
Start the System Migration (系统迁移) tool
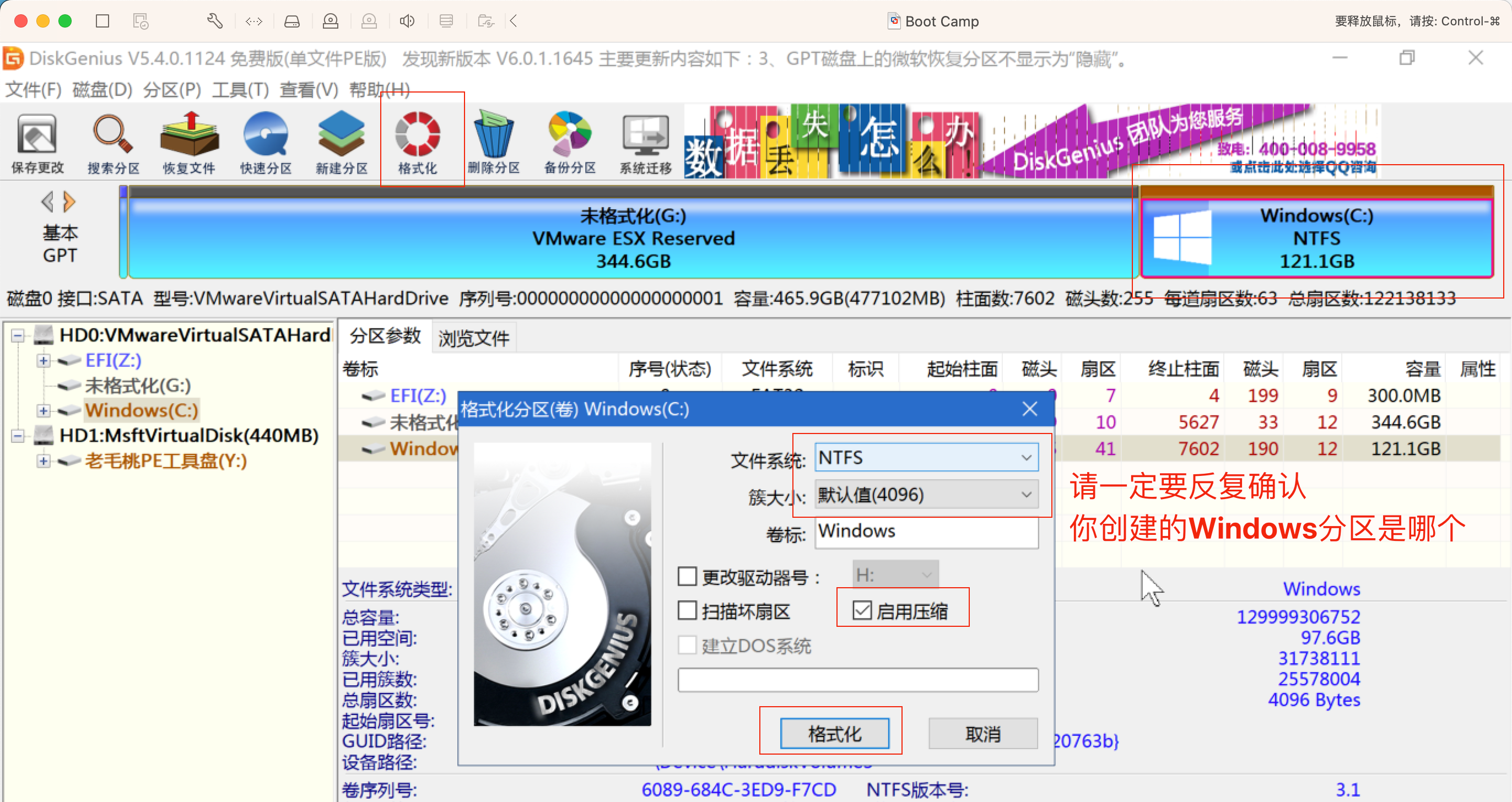(x=646, y=143)
